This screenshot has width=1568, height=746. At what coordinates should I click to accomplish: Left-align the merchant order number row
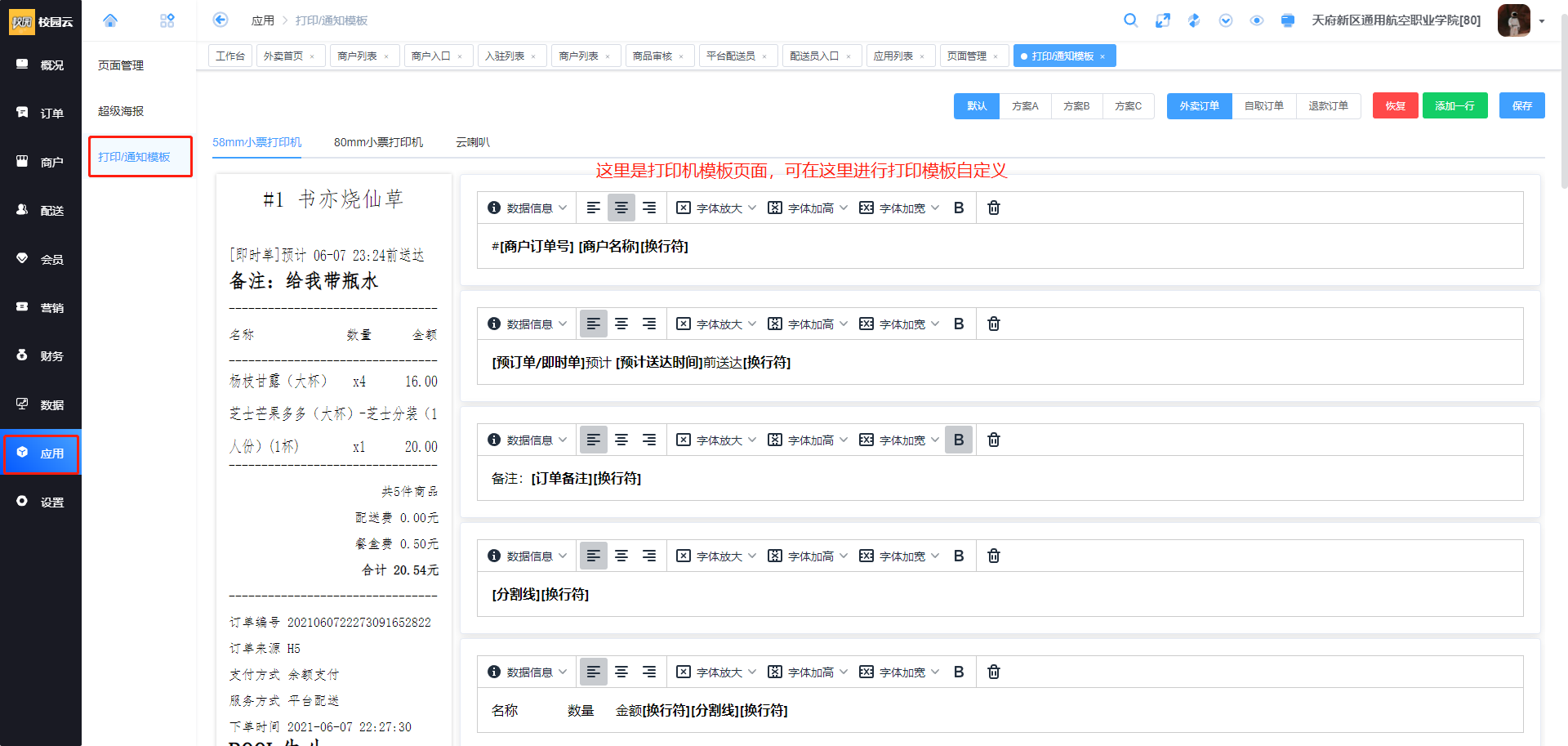[594, 208]
